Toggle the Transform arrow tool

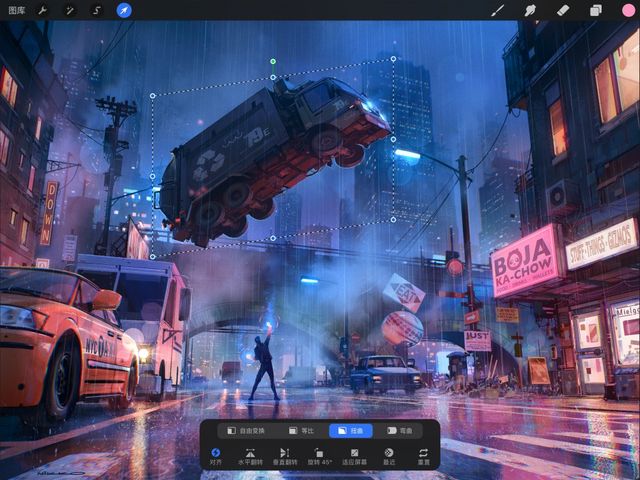[124, 10]
